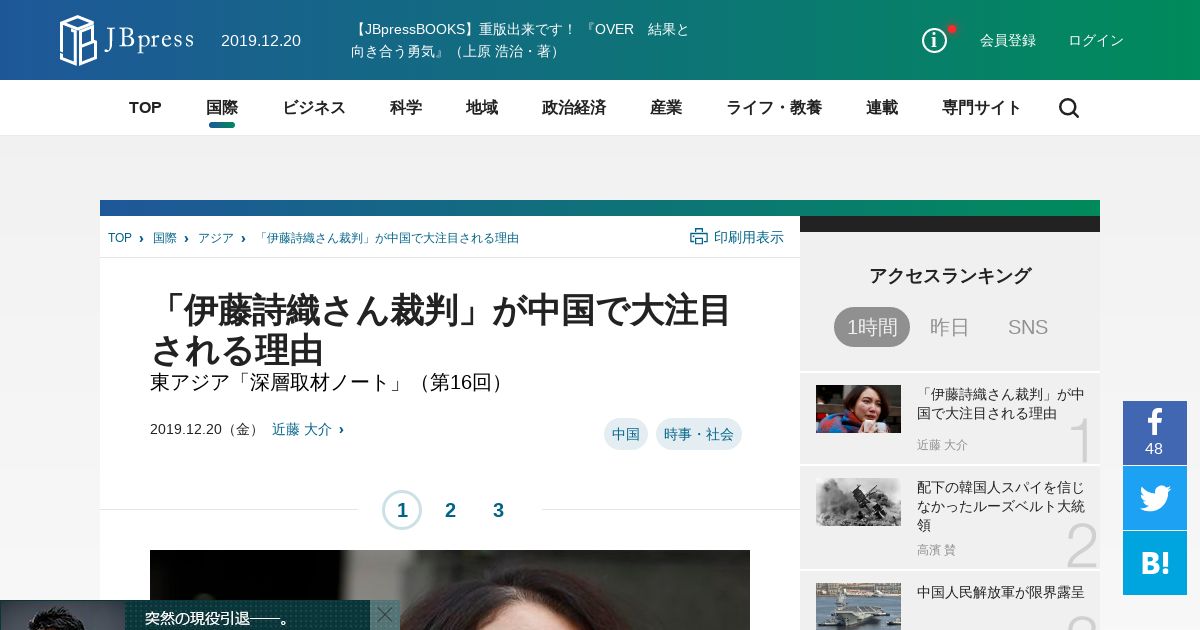Open 配下の韓国人スパイ ranking article
Viewport: 1200px width, 630px height.
pos(1000,506)
